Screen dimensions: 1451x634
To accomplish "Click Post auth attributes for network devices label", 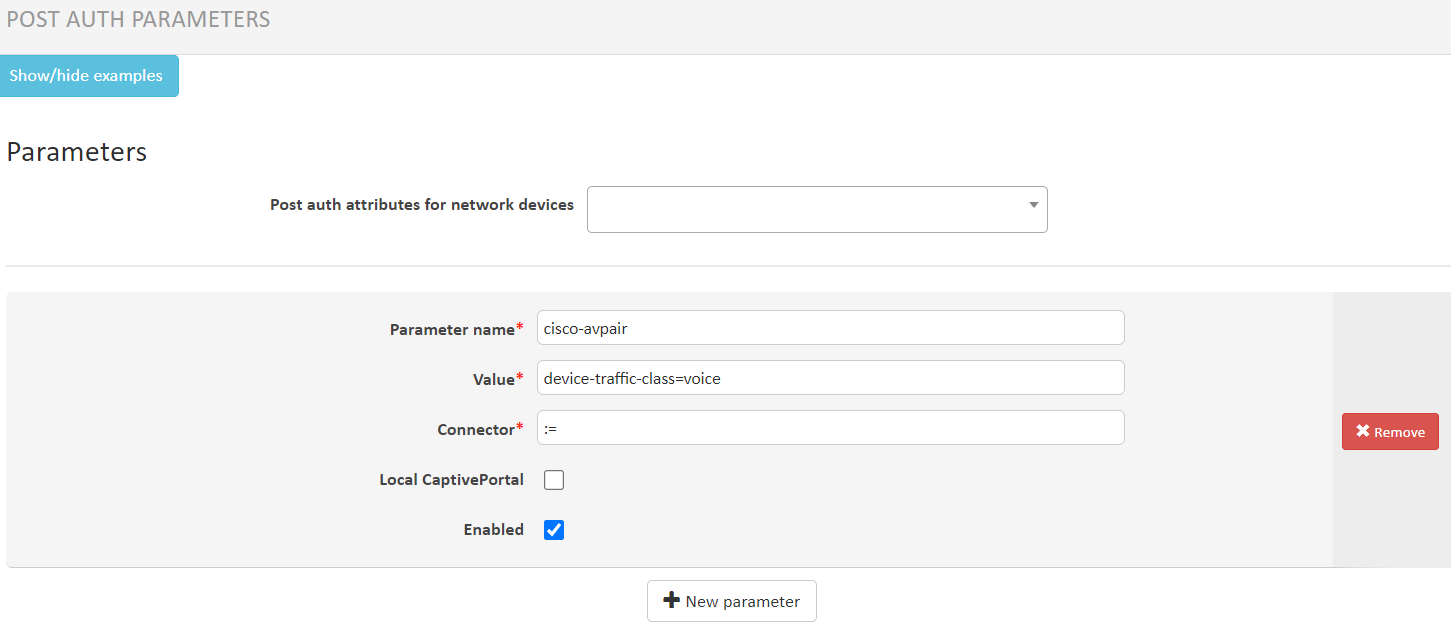I will [422, 205].
